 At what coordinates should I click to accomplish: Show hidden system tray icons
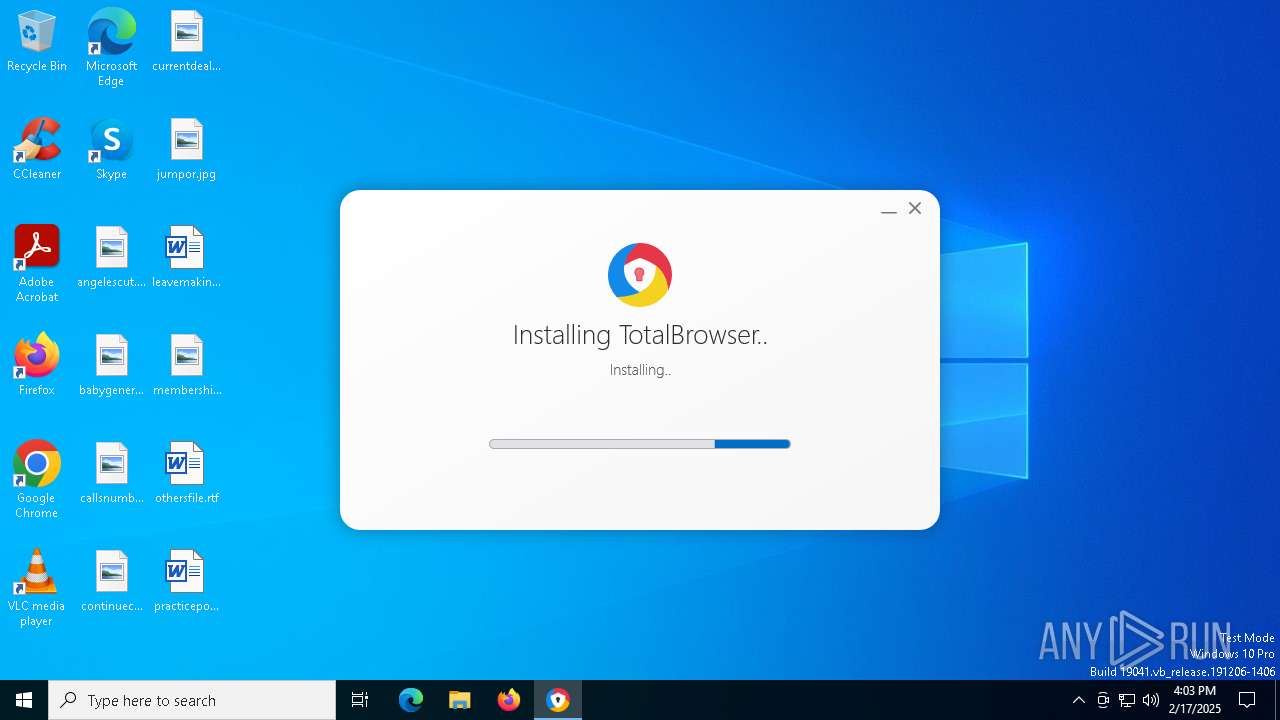(x=1078, y=700)
